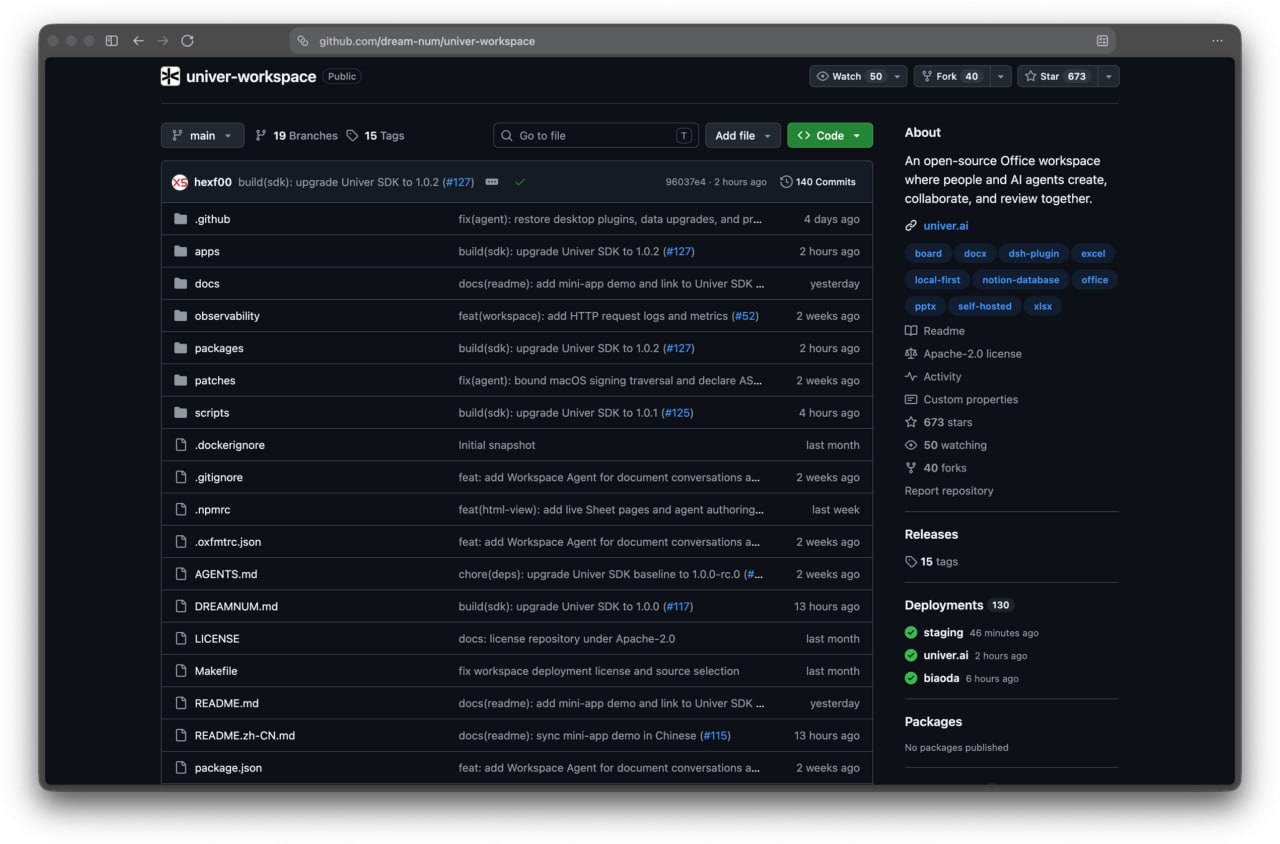Click the Safari sidebar toggle icon

click(112, 41)
